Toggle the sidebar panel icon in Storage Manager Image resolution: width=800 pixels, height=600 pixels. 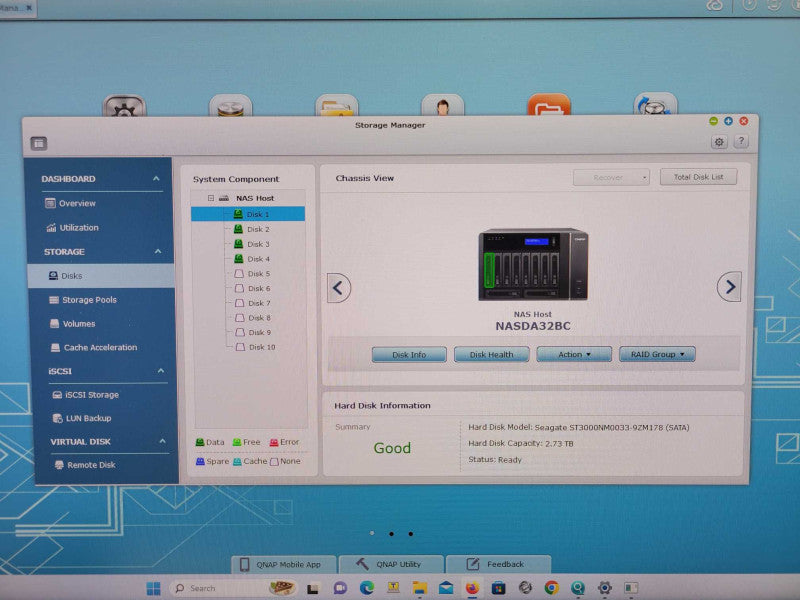(39, 143)
